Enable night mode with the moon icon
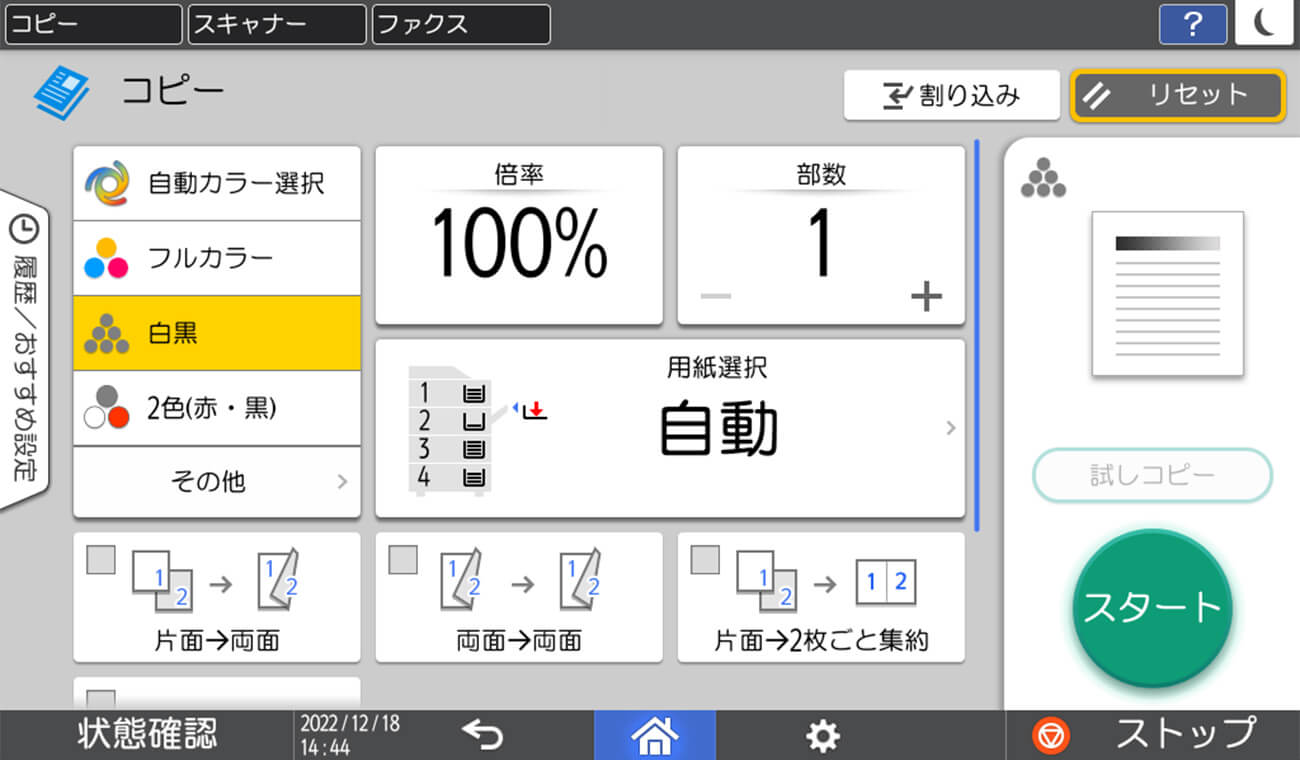Image resolution: width=1300 pixels, height=760 pixels. [1264, 25]
